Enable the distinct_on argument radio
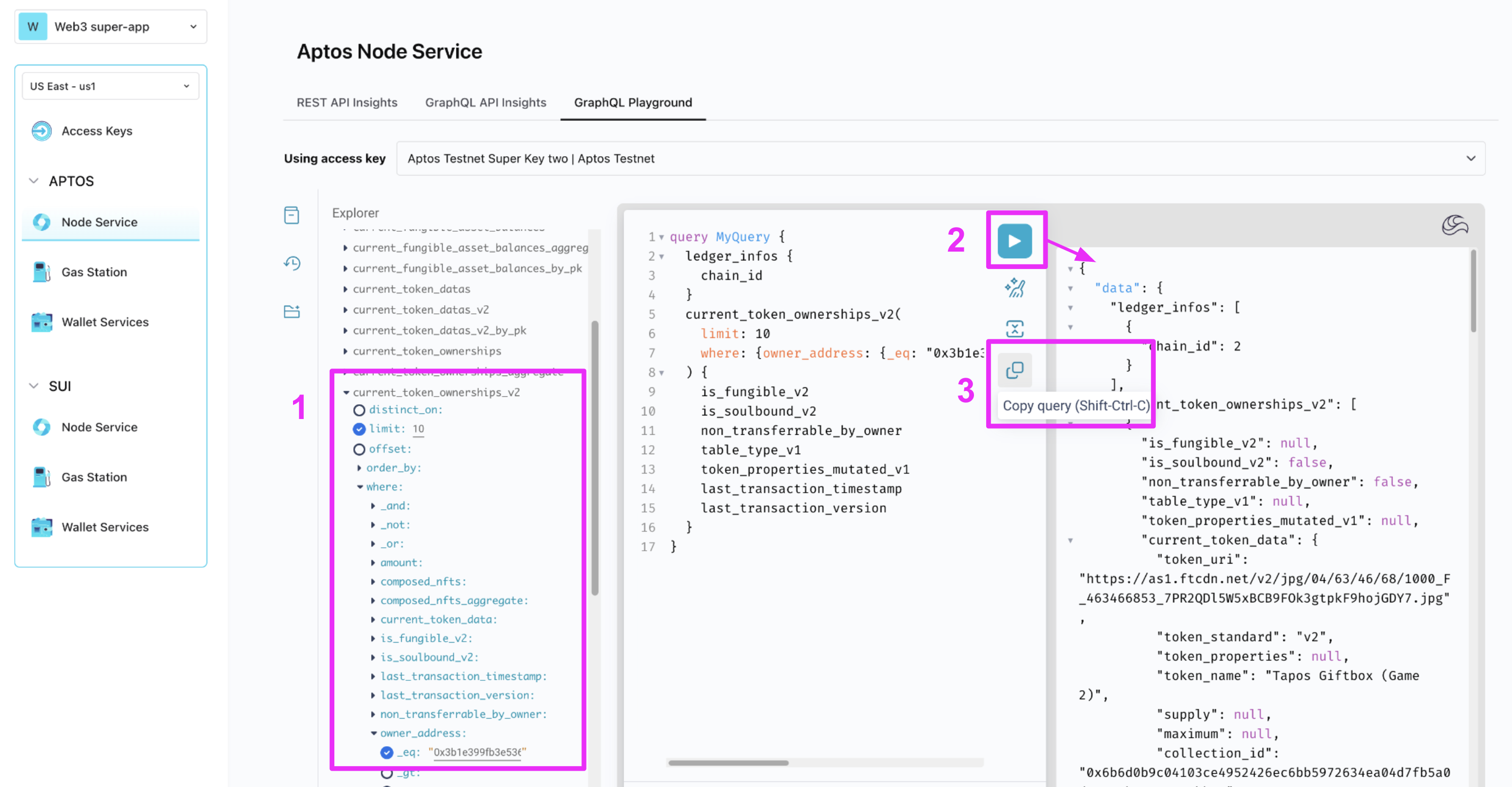Image resolution: width=1512 pixels, height=787 pixels. tap(359, 410)
